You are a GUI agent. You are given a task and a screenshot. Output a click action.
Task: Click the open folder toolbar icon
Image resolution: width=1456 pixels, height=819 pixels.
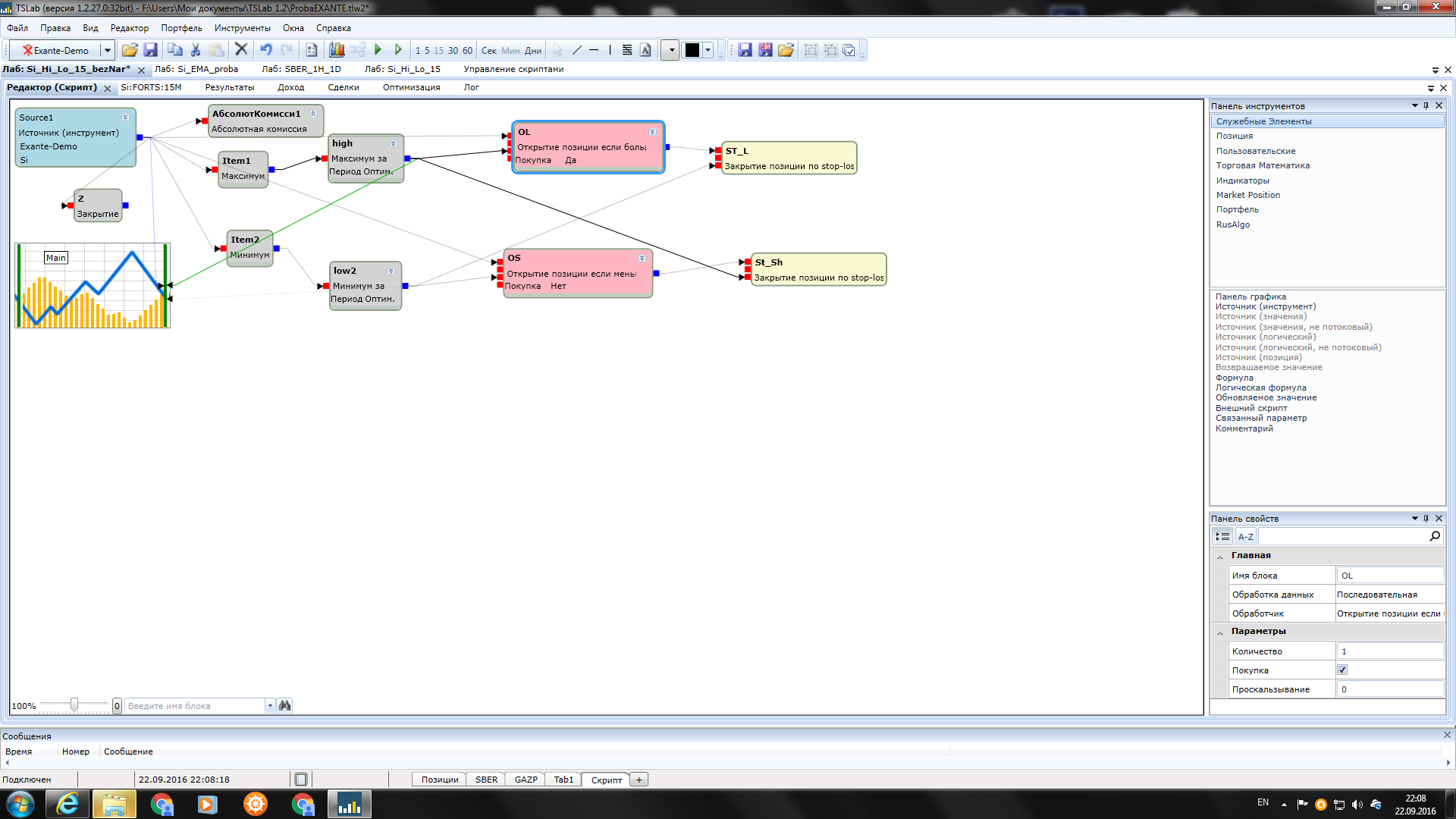130,50
